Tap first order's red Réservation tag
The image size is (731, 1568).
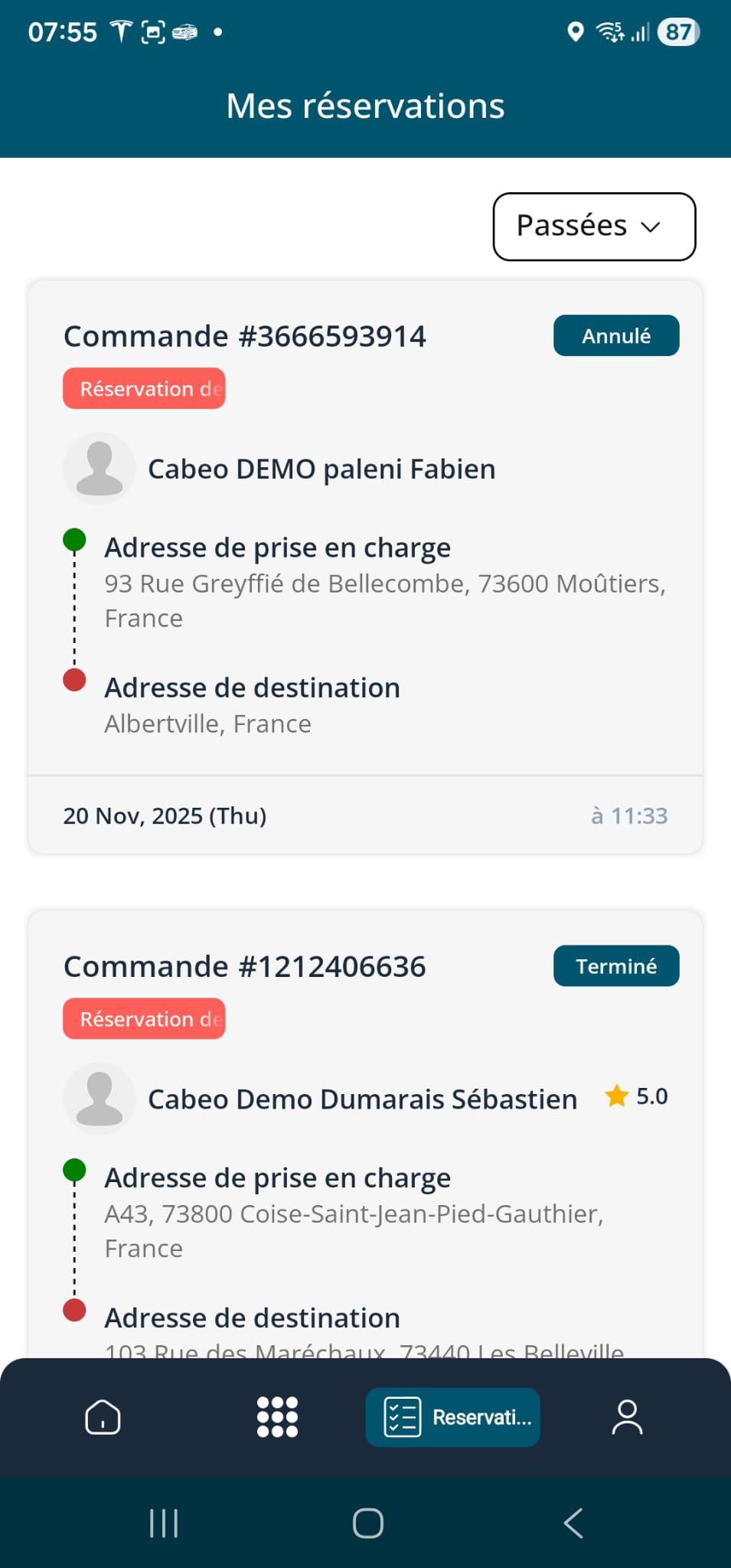coord(144,388)
